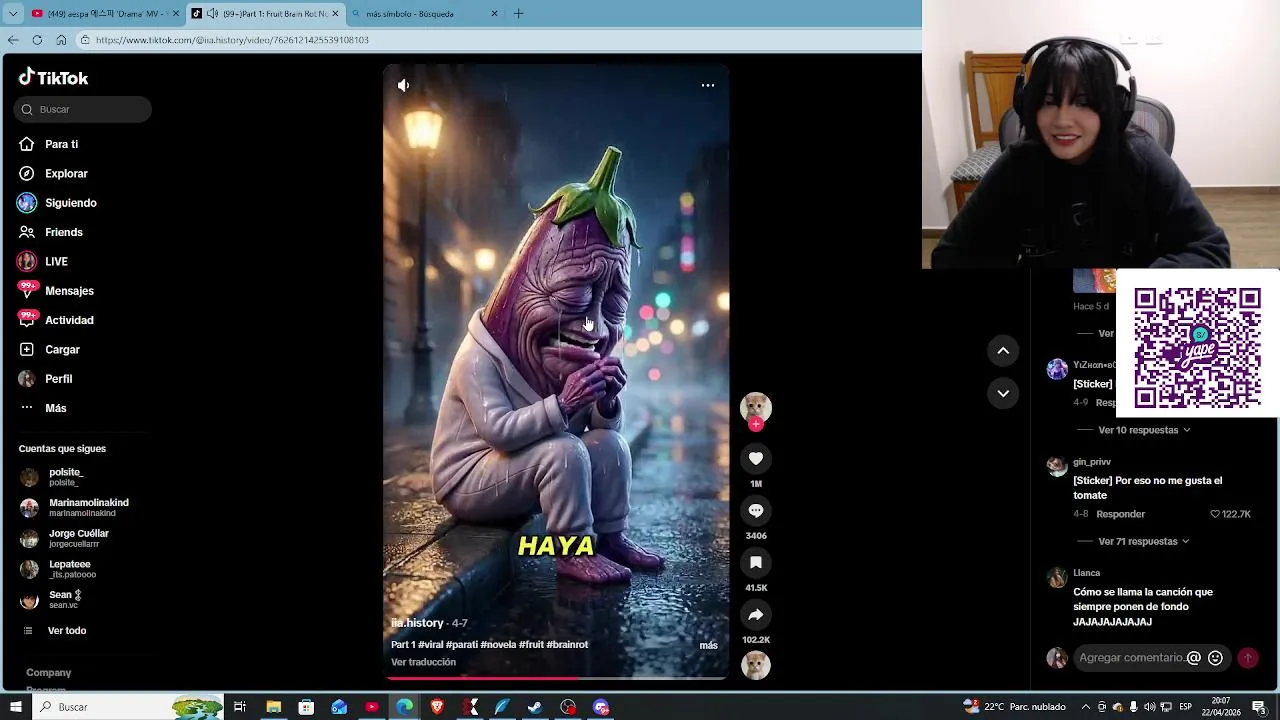Like gin_privv's comment with 122.7K heart
1280x720 pixels.
tap(1230, 514)
